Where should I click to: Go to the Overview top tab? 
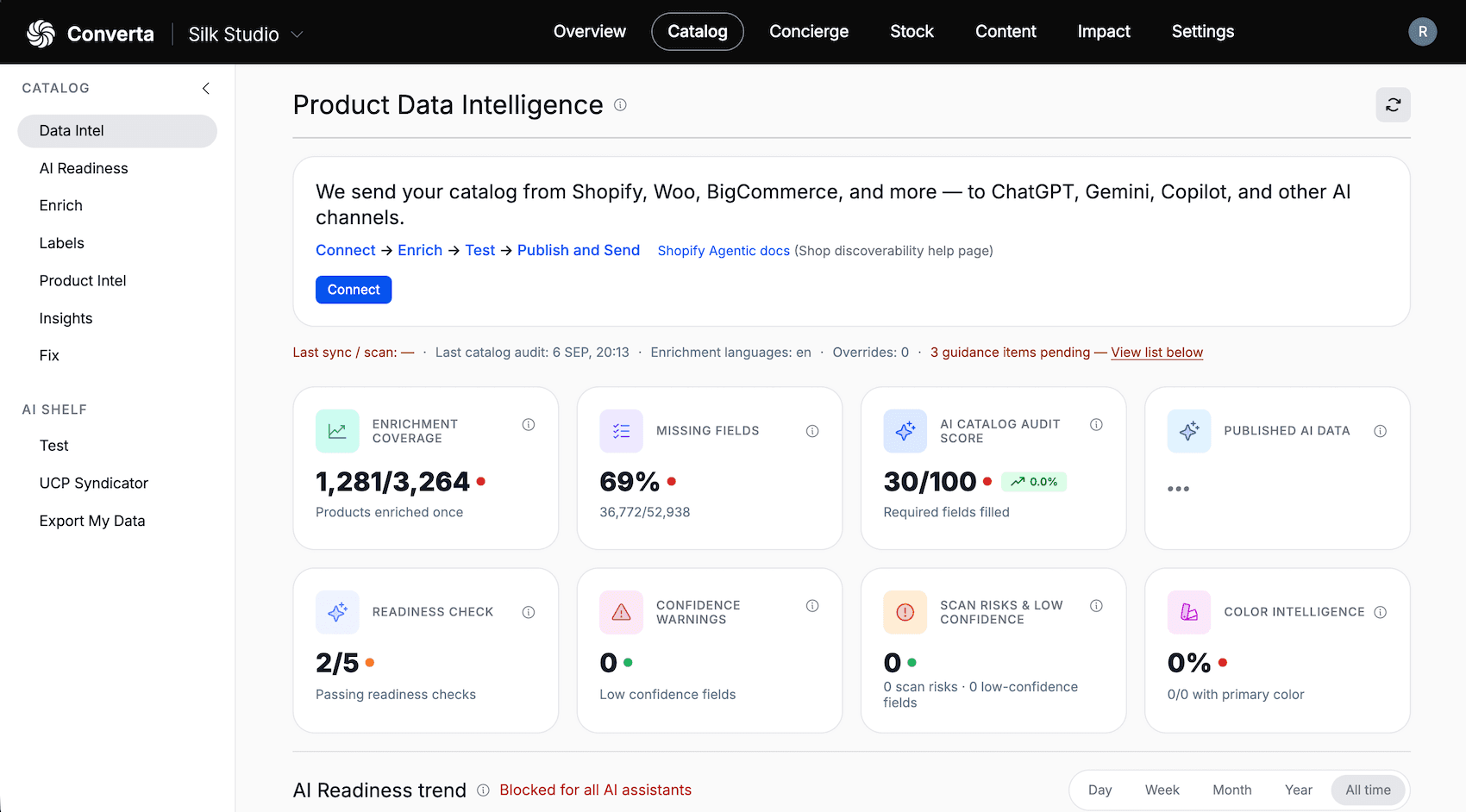coord(590,32)
